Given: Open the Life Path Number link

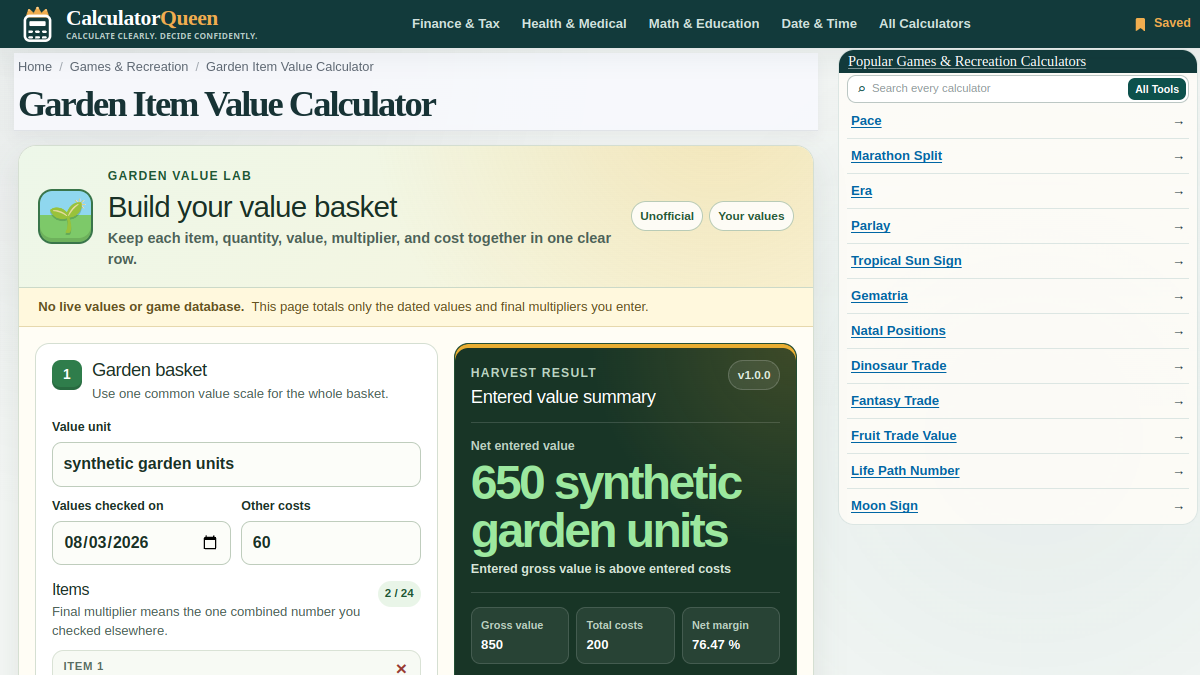Looking at the screenshot, I should pos(905,471).
